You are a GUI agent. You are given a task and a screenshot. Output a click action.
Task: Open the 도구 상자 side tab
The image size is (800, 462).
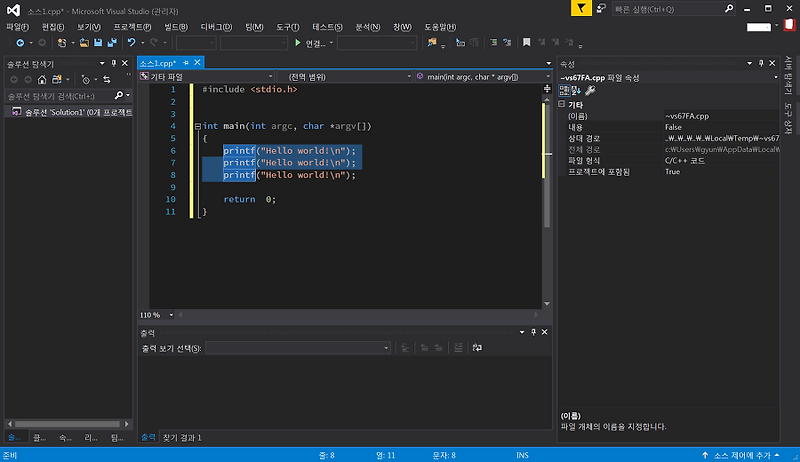(788, 118)
